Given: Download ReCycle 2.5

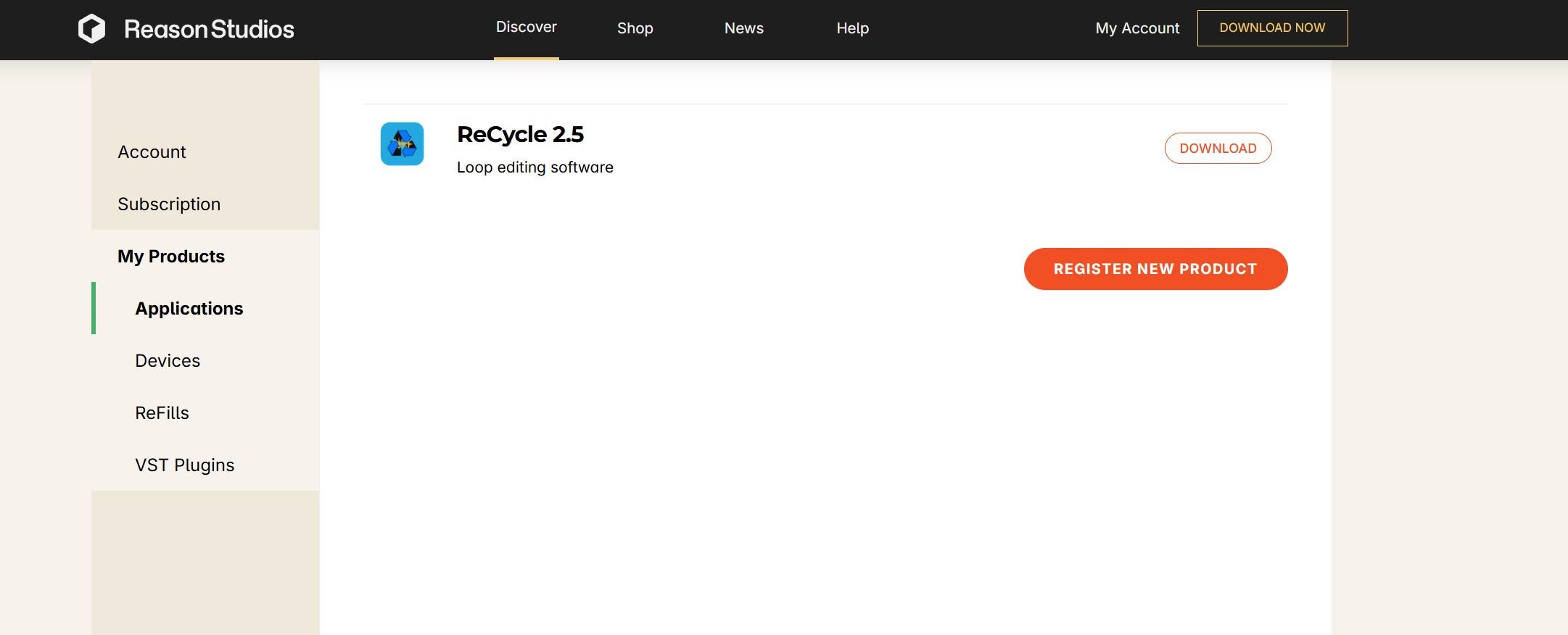Looking at the screenshot, I should click(1218, 148).
